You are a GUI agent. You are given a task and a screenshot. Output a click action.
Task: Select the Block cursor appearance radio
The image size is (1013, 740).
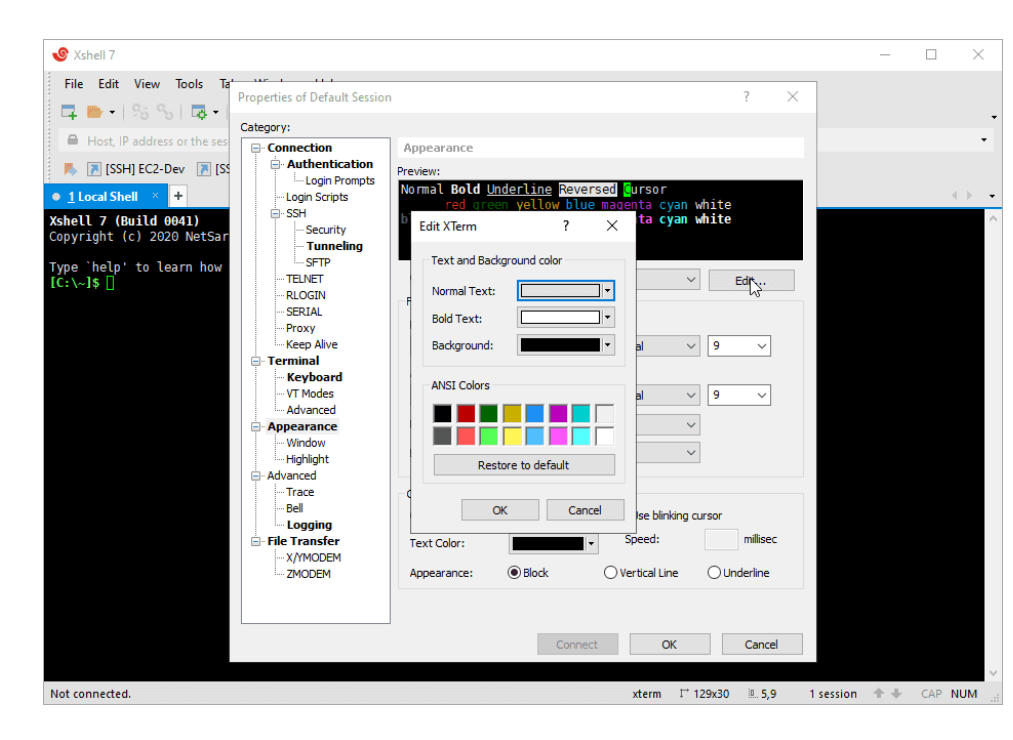[x=515, y=573]
